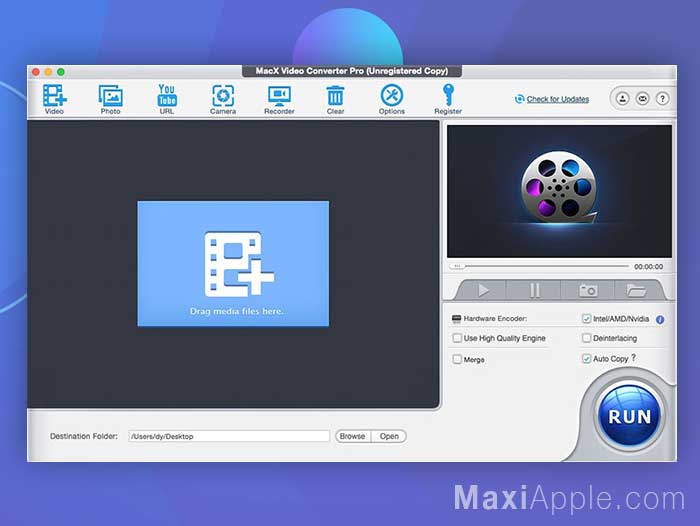Close the window with the red button
The width and height of the screenshot is (700, 526).
[36, 72]
